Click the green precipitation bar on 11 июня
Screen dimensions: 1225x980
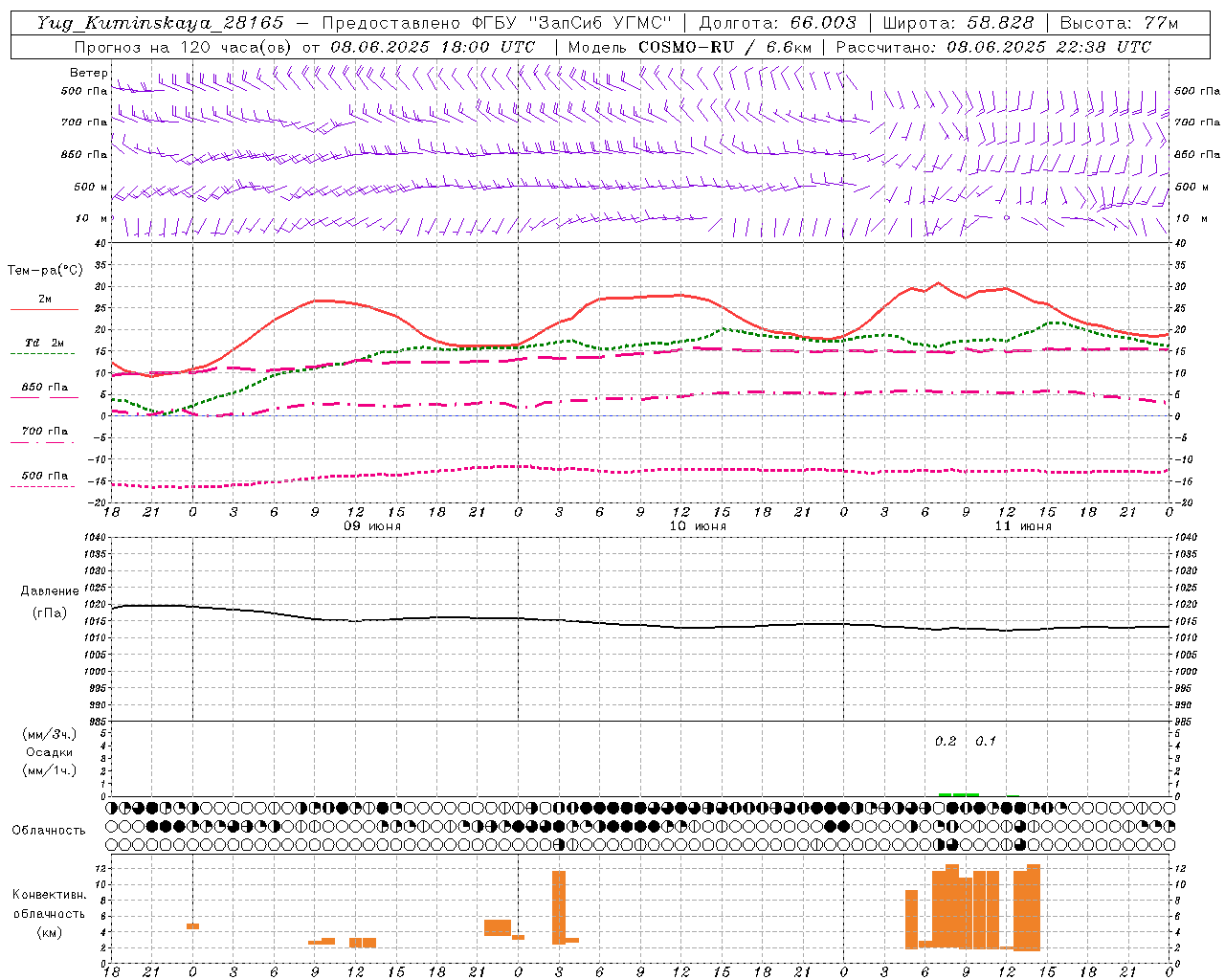pos(959,794)
